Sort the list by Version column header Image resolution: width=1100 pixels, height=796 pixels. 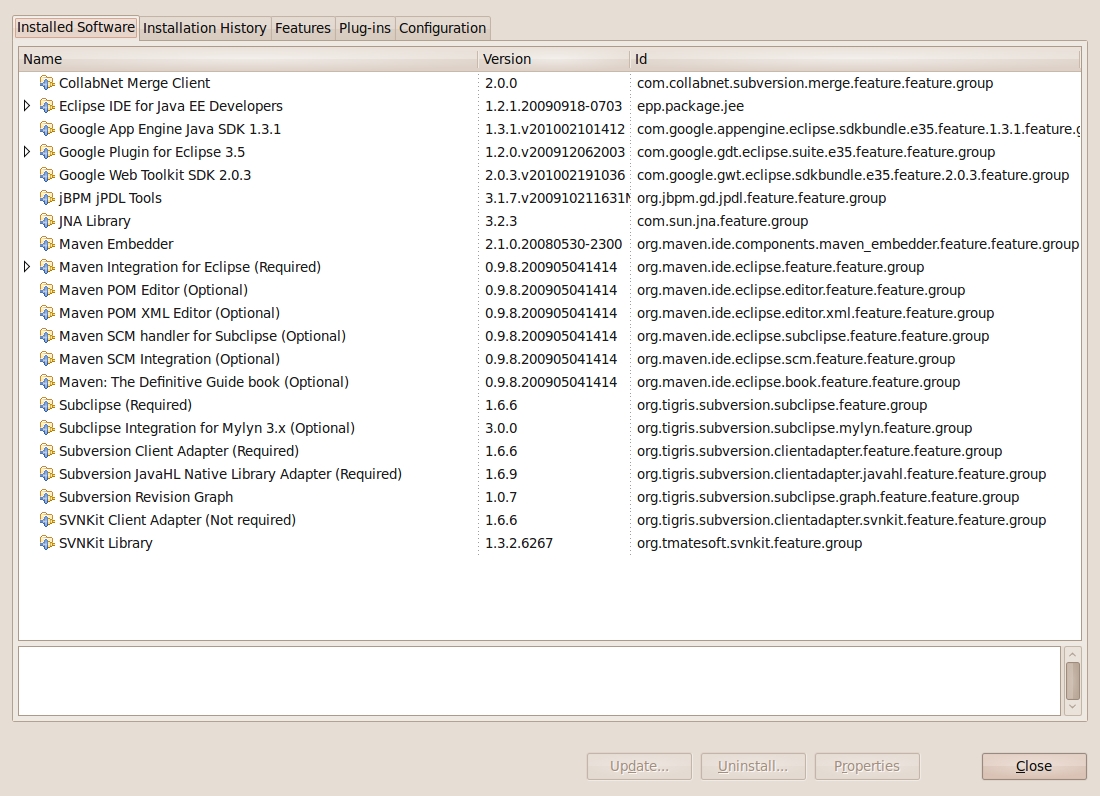coord(554,60)
